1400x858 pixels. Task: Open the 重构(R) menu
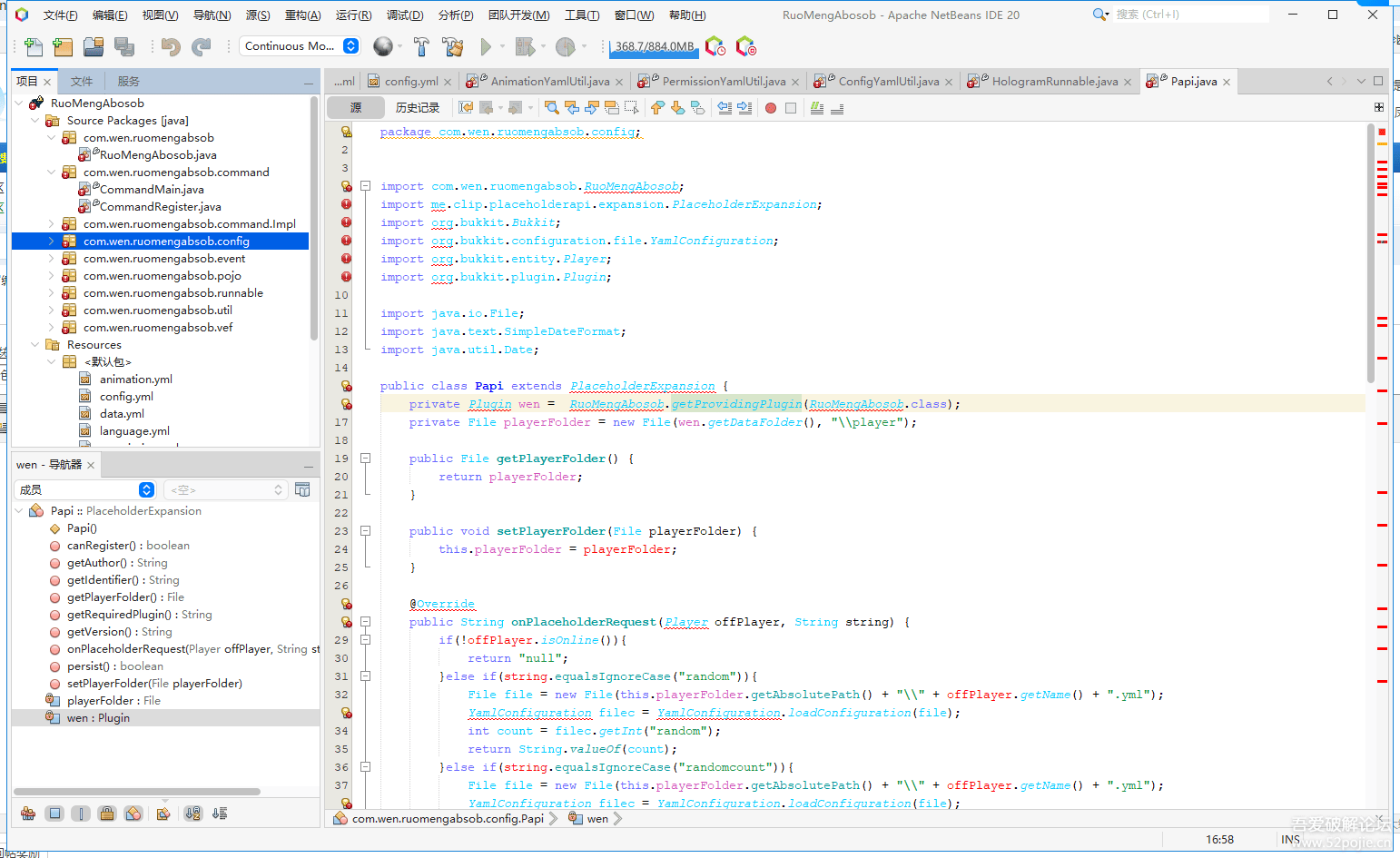(302, 15)
